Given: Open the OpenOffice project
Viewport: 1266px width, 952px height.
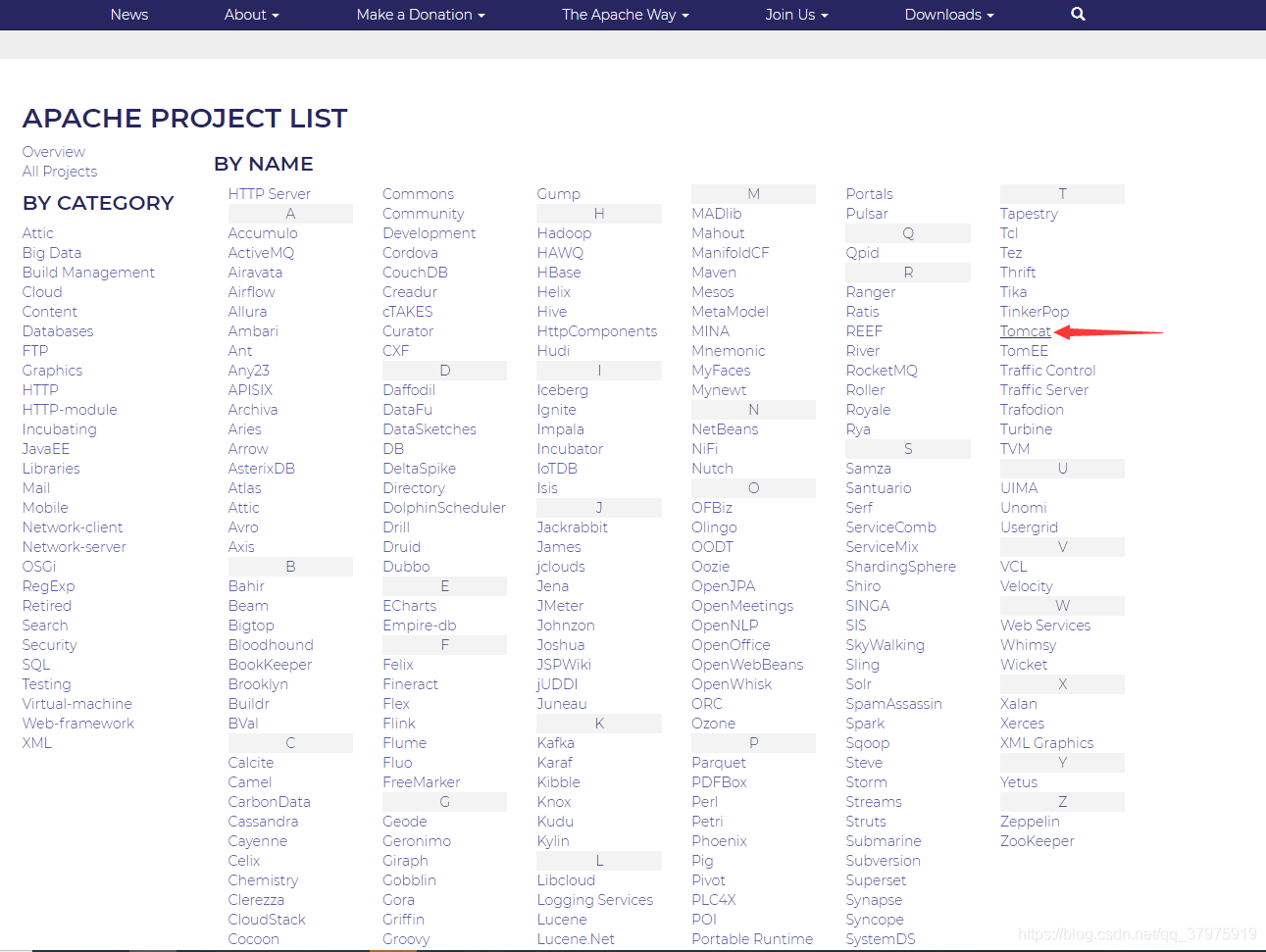Looking at the screenshot, I should pos(731,645).
